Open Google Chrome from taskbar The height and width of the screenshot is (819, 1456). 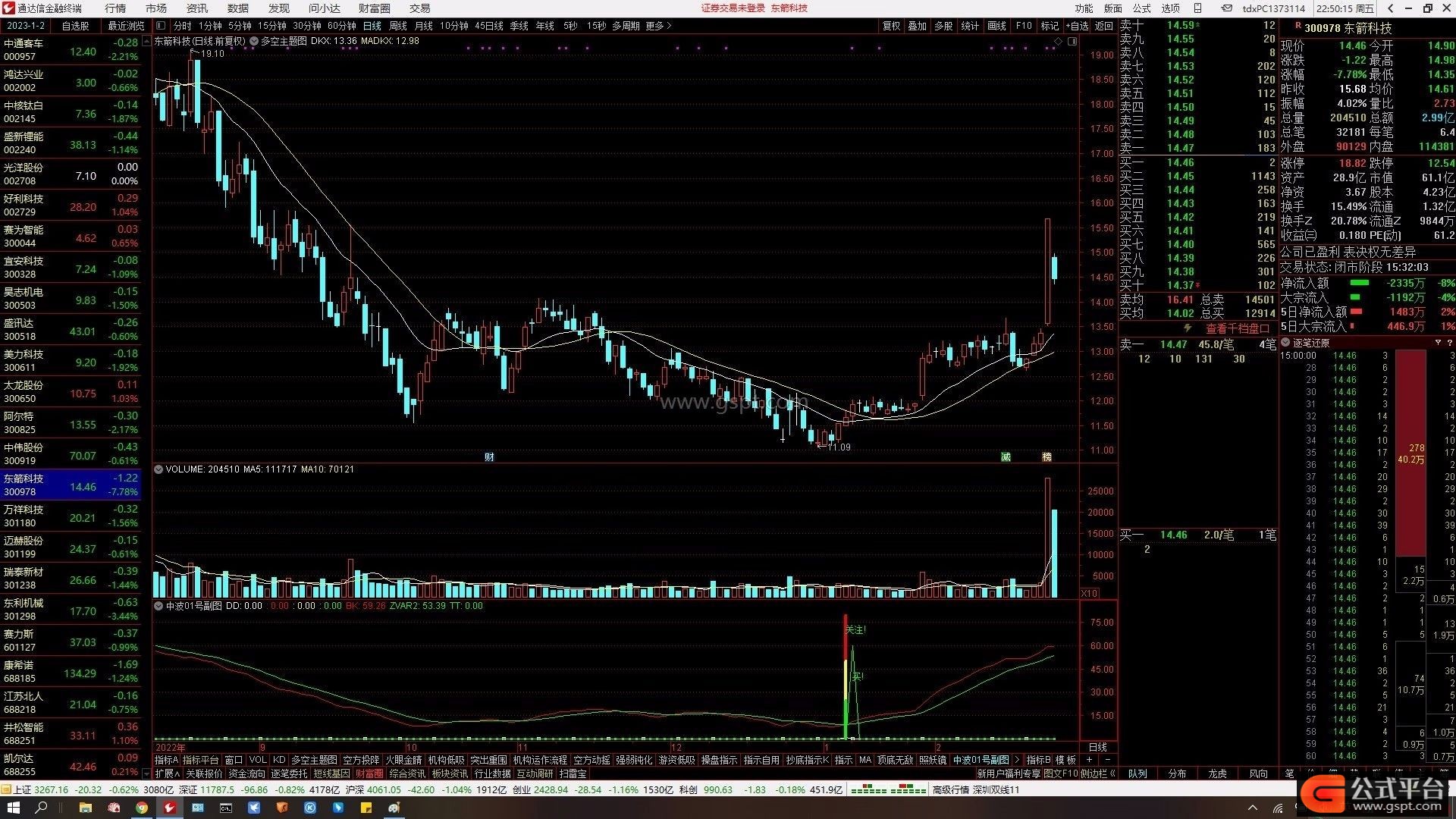coord(142,808)
